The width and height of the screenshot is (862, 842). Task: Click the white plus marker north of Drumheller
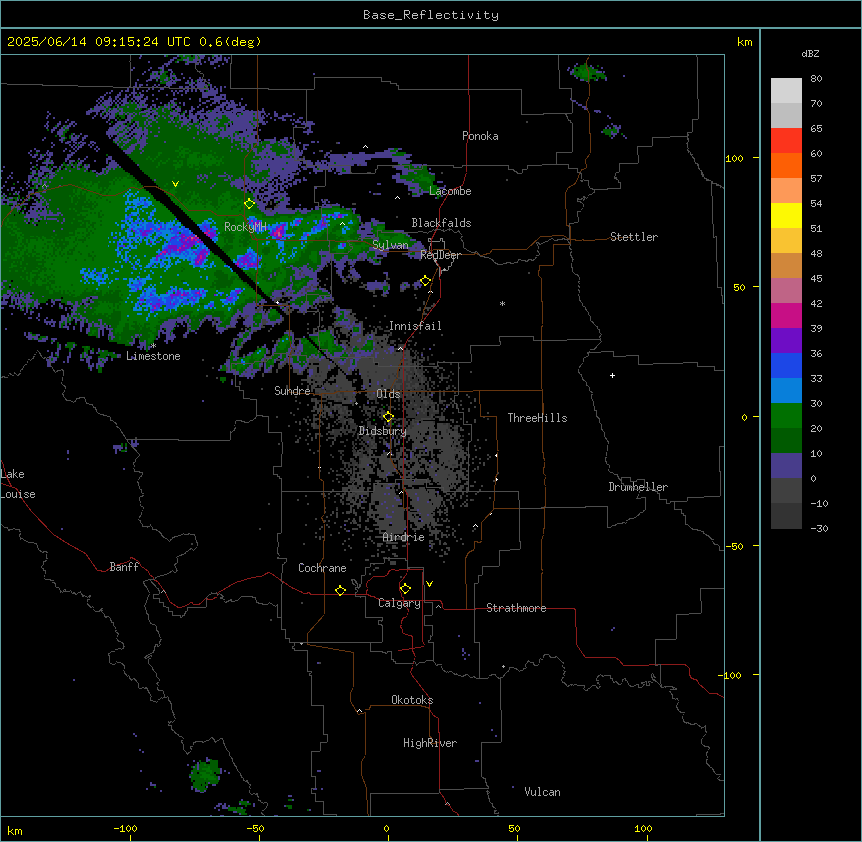[x=612, y=375]
